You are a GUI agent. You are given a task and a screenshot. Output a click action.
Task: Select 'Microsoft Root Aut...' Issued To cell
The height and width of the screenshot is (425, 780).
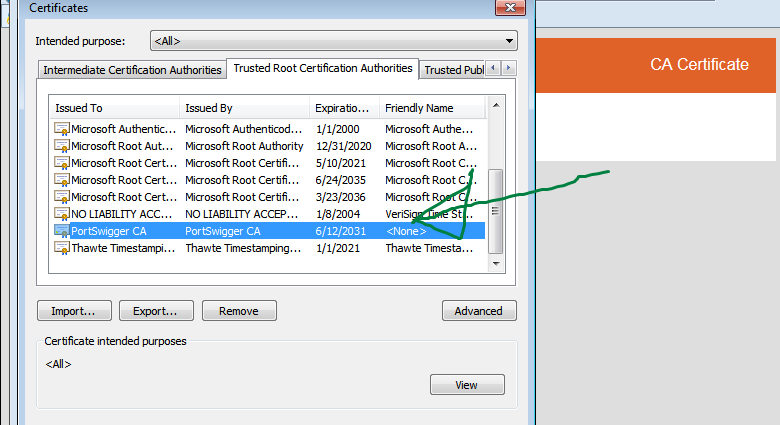(x=122, y=146)
